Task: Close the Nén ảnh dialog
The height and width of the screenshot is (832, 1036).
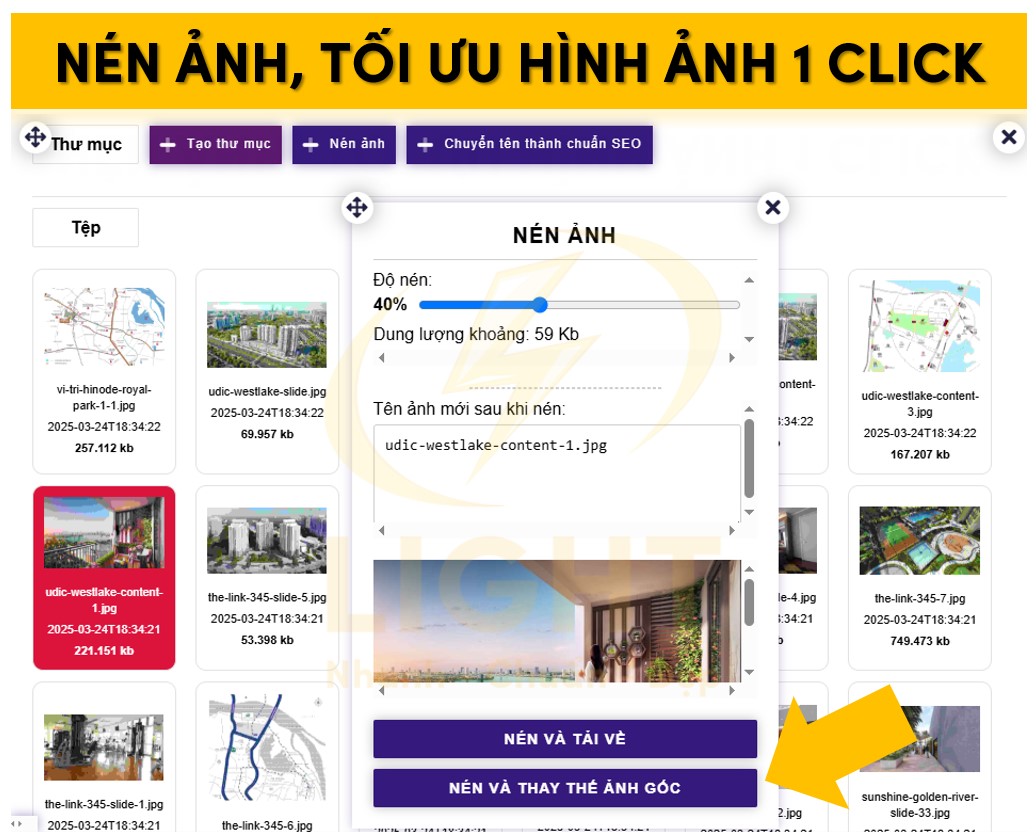Action: point(772,208)
